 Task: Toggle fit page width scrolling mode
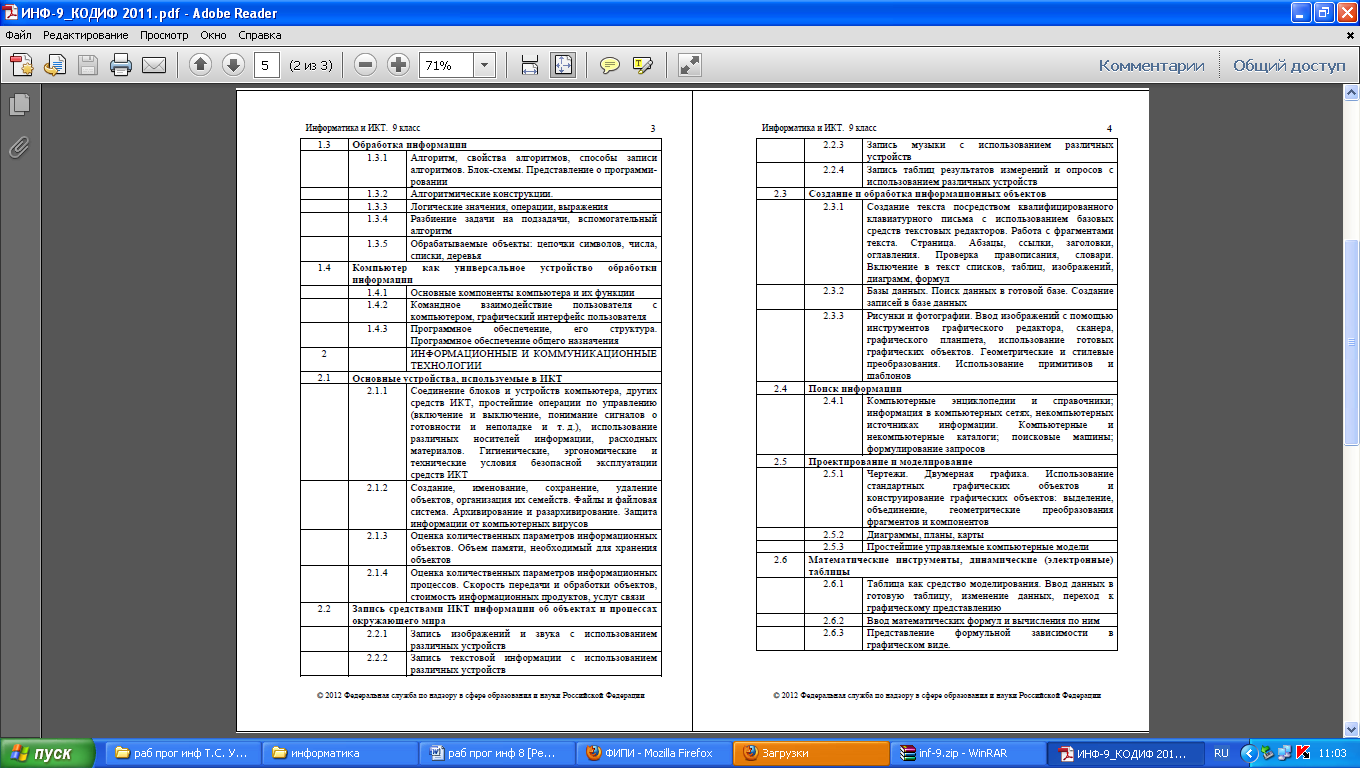tap(531, 65)
